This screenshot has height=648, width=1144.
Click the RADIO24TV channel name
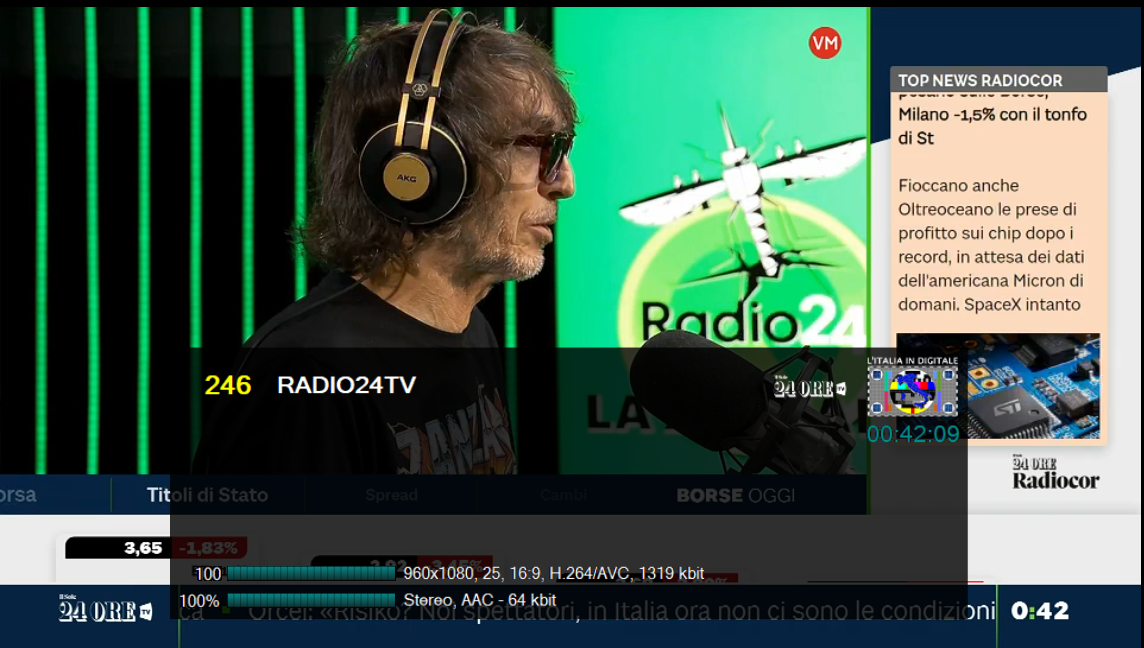click(347, 385)
